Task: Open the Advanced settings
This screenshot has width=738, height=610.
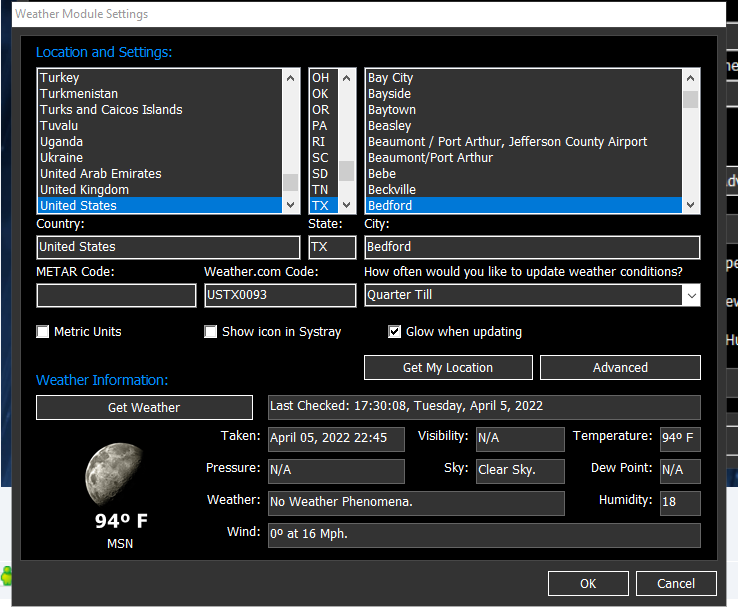Action: [620, 368]
